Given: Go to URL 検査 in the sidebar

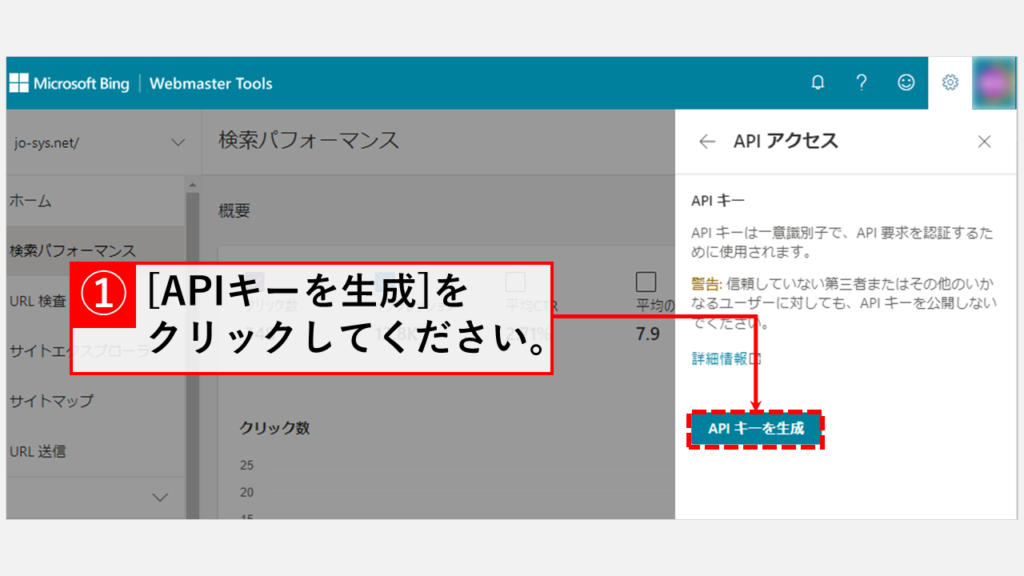Looking at the screenshot, I should [x=38, y=301].
